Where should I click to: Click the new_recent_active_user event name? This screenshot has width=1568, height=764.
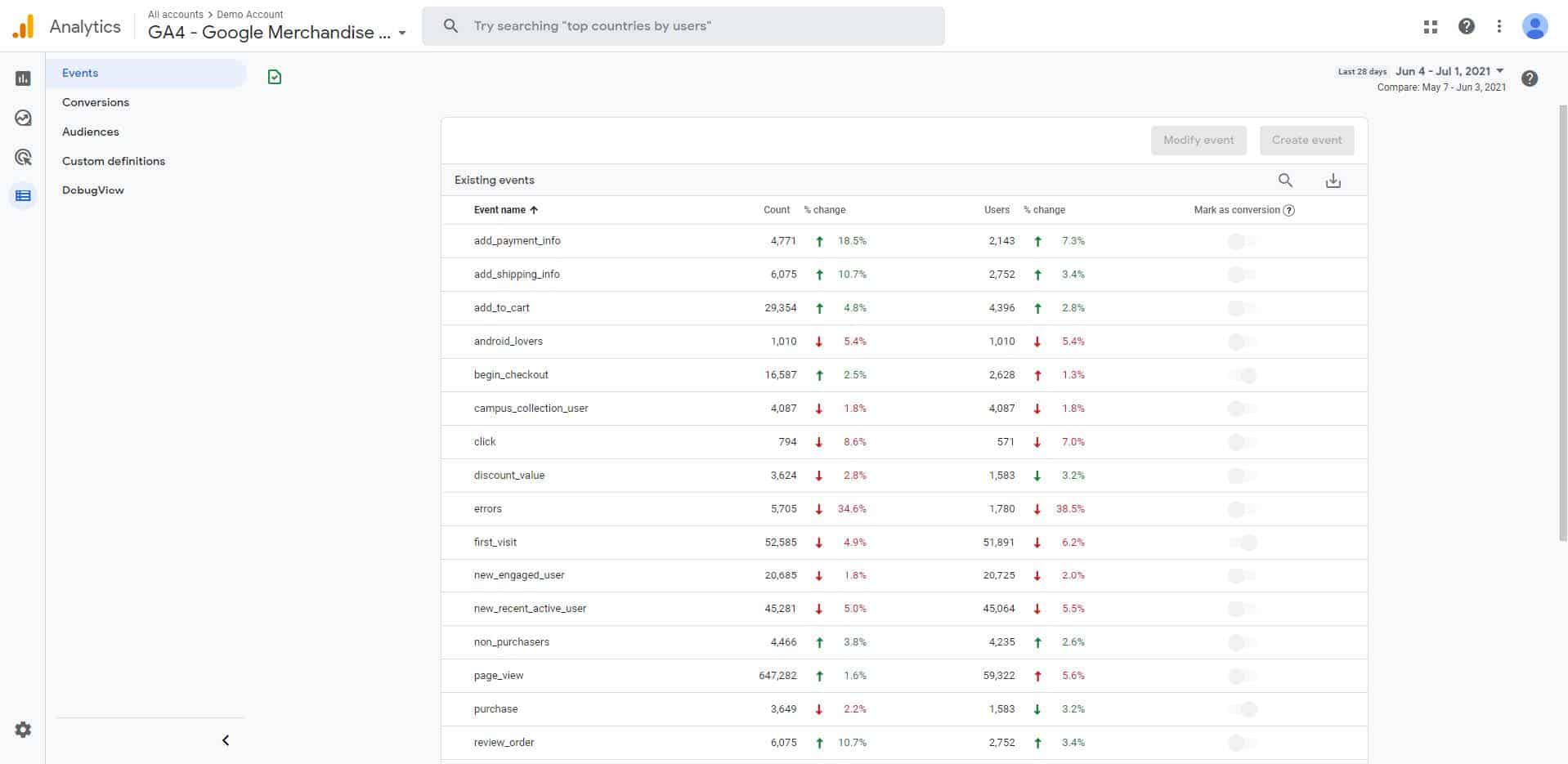pyautogui.click(x=531, y=609)
